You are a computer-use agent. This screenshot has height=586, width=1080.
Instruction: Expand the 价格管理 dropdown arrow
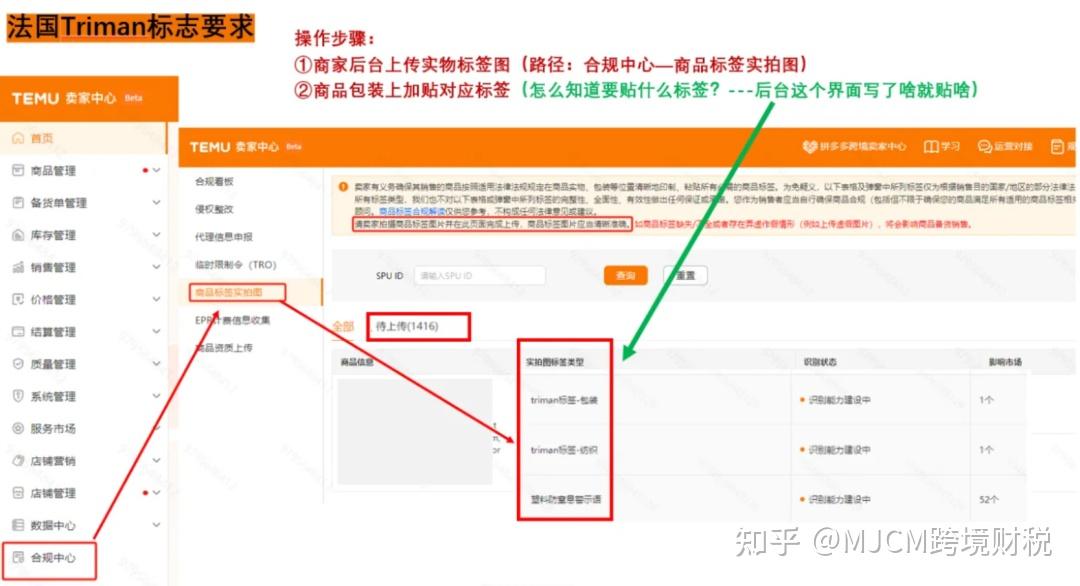(x=158, y=301)
